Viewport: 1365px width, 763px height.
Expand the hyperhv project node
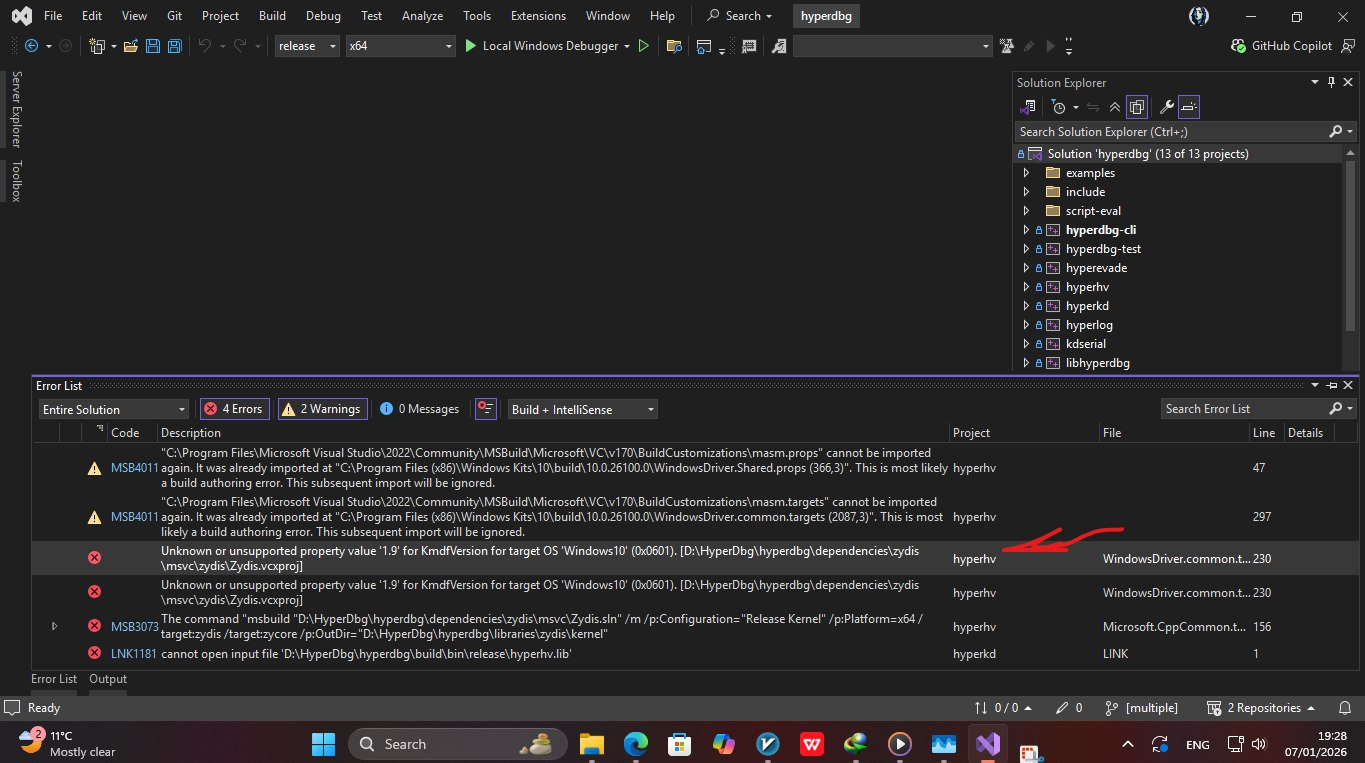tap(1026, 287)
